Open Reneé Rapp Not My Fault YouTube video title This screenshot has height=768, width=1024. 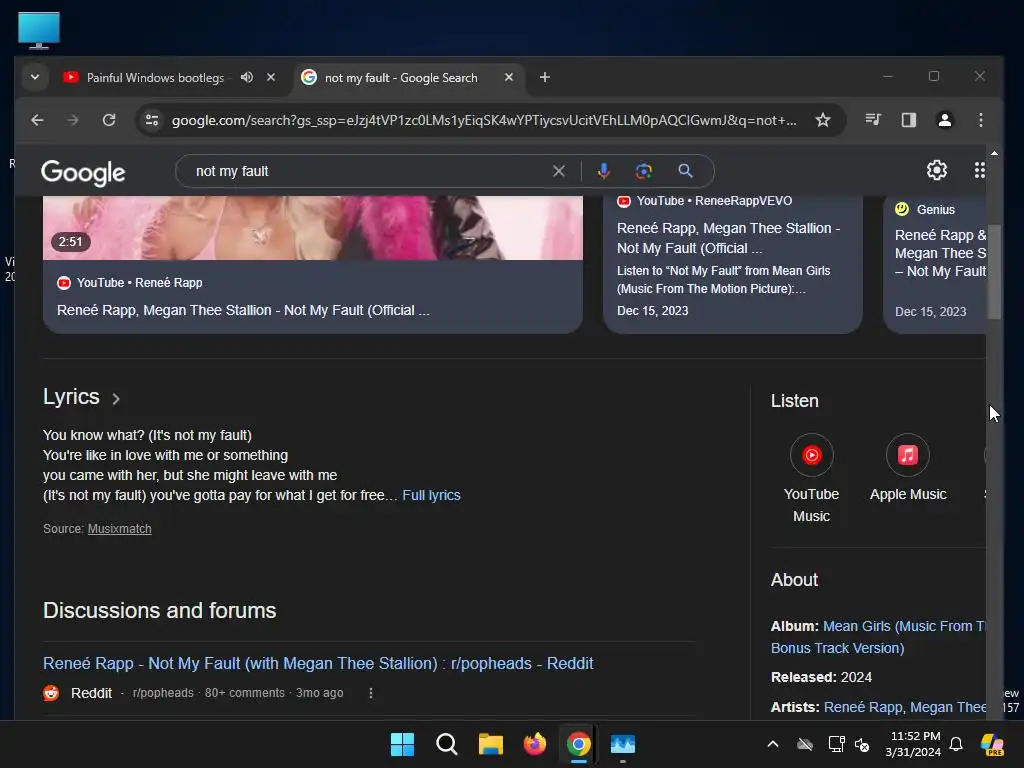243,310
